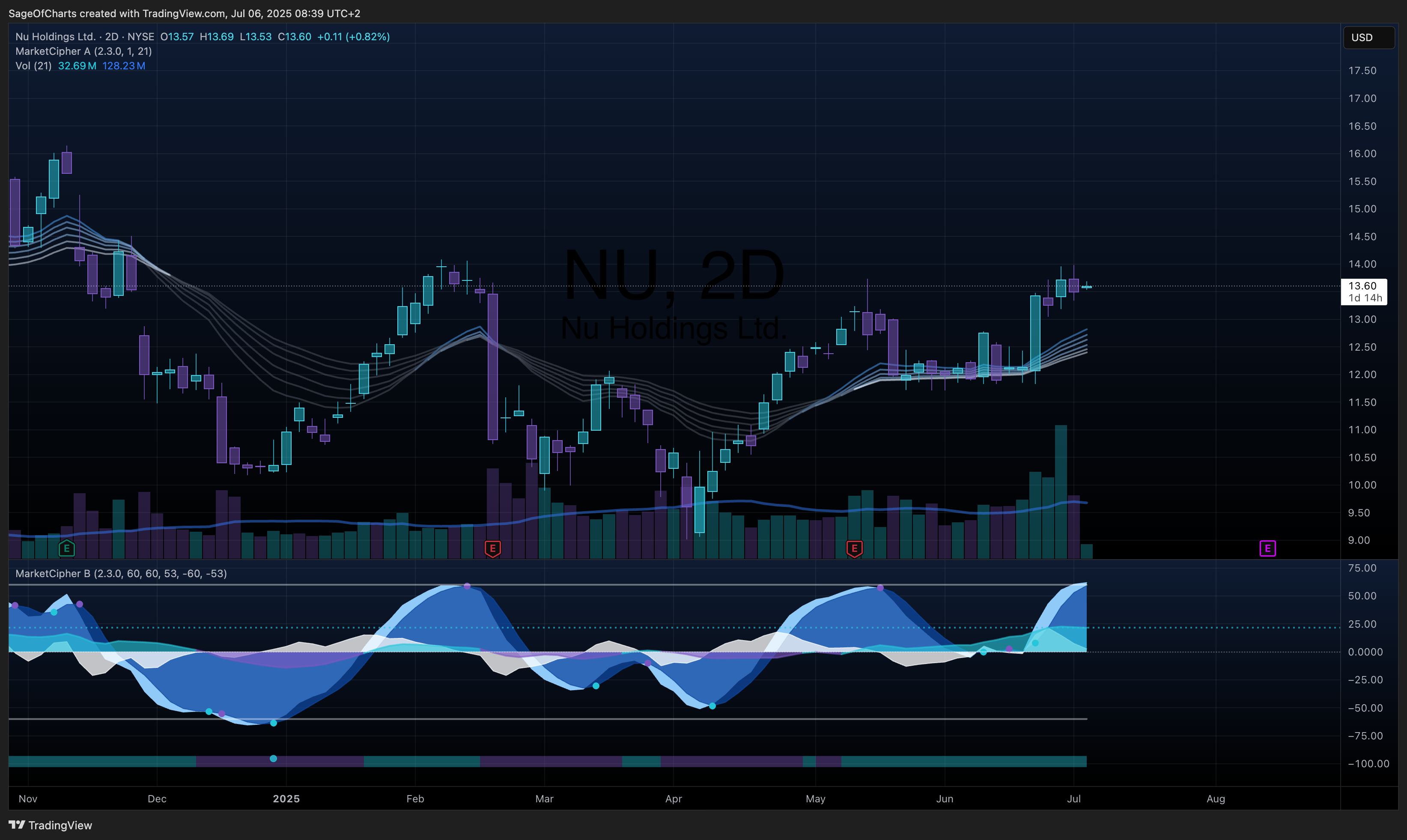Image resolution: width=1407 pixels, height=840 pixels.
Task: Select the MarketCipher A indicator legend
Action: tap(83, 51)
